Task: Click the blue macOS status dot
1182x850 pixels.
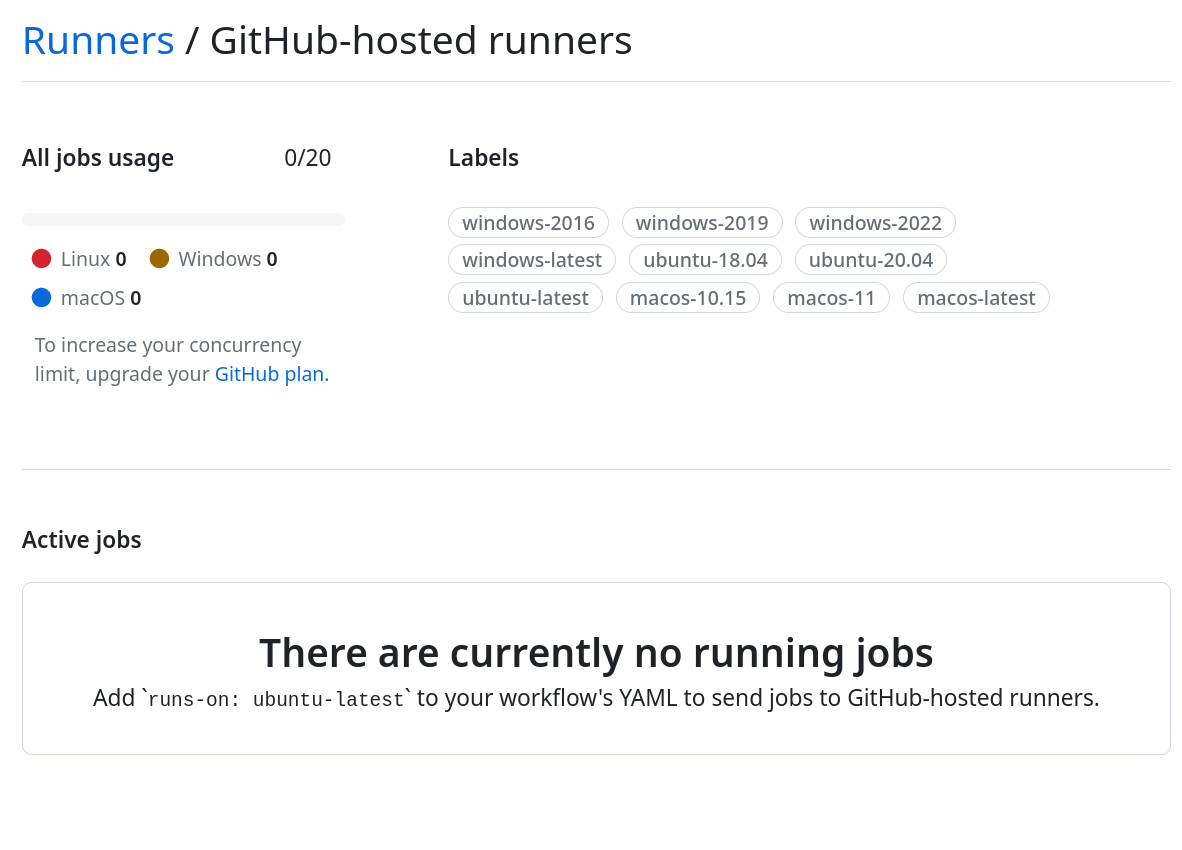Action: [41, 296]
